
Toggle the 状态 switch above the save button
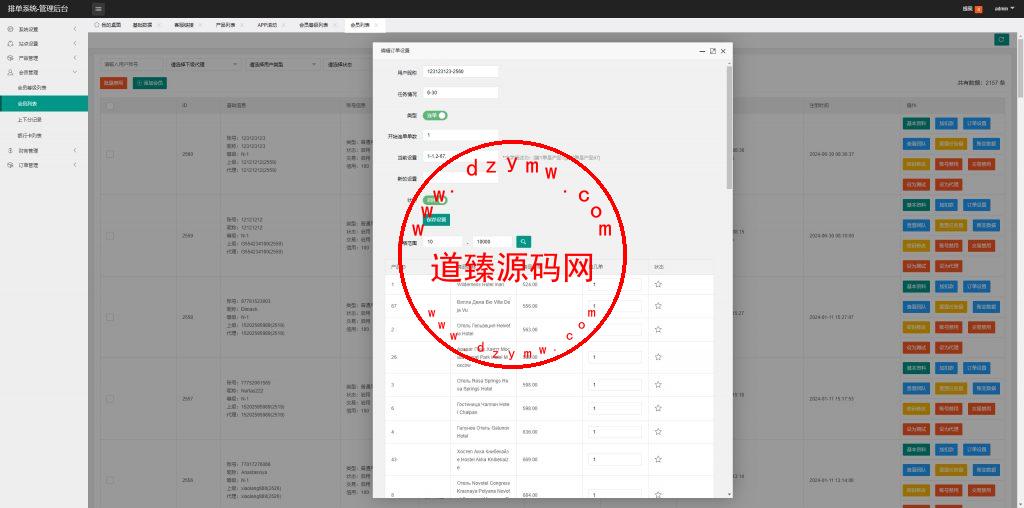point(435,200)
